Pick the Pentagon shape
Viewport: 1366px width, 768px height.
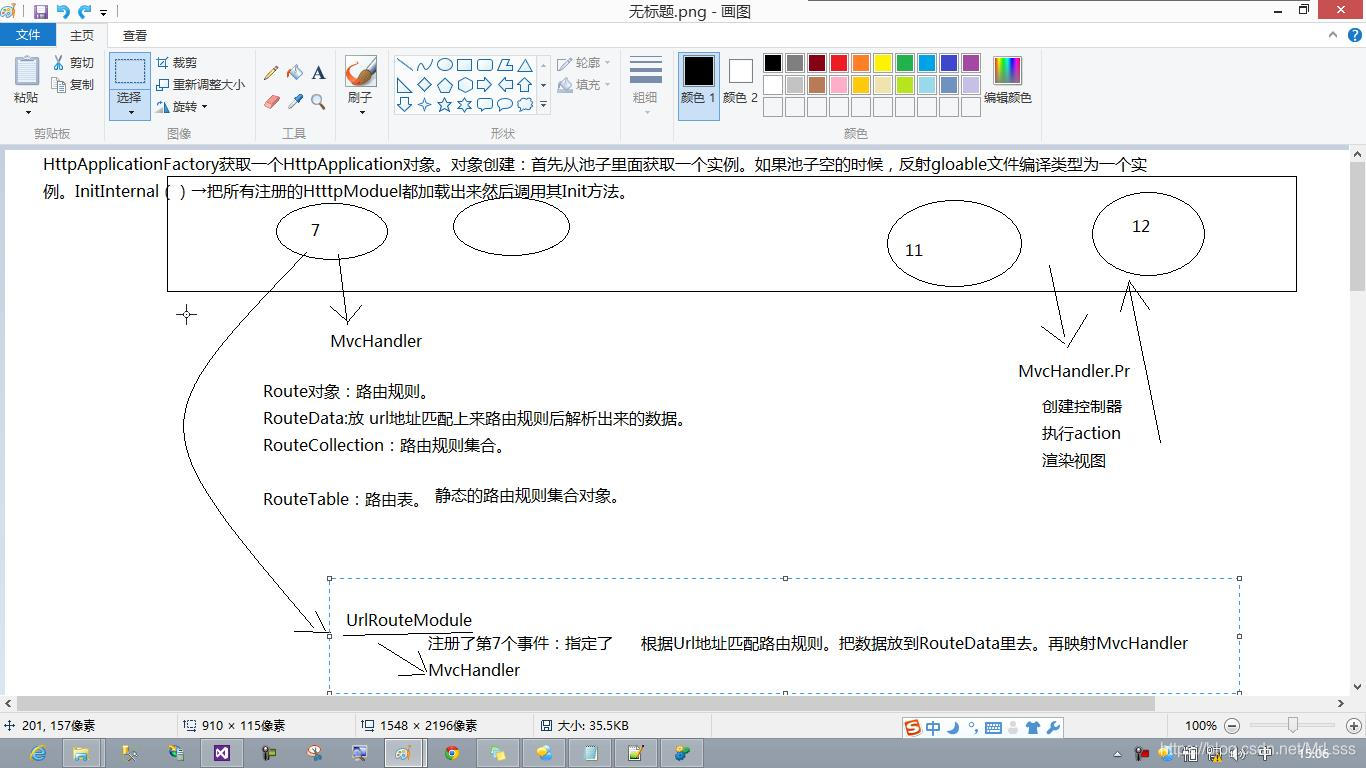(445, 84)
